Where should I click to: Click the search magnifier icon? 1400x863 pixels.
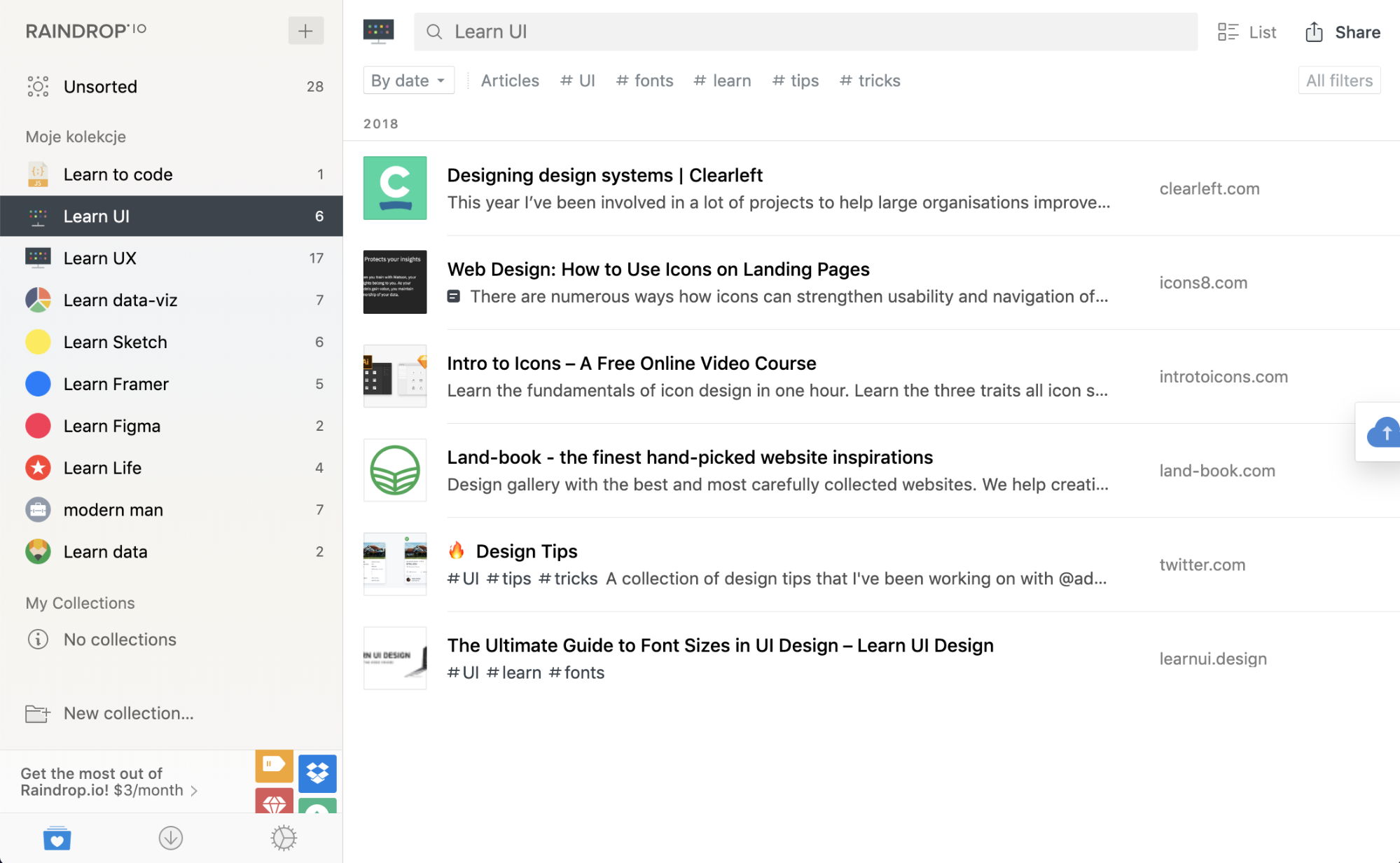[434, 32]
